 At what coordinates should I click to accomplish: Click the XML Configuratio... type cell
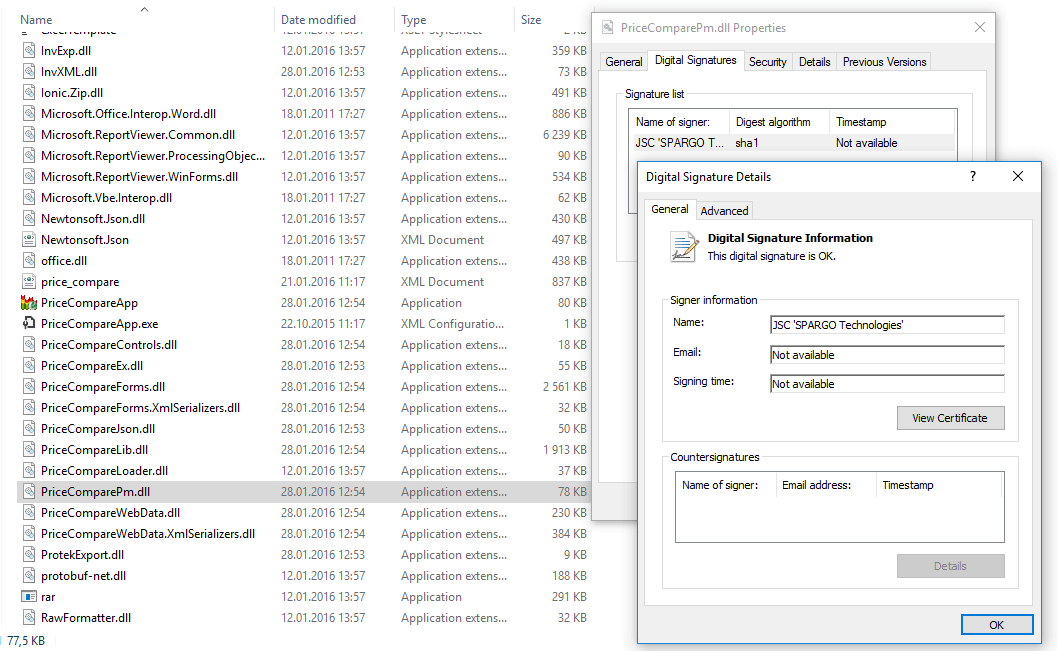pyautogui.click(x=452, y=324)
